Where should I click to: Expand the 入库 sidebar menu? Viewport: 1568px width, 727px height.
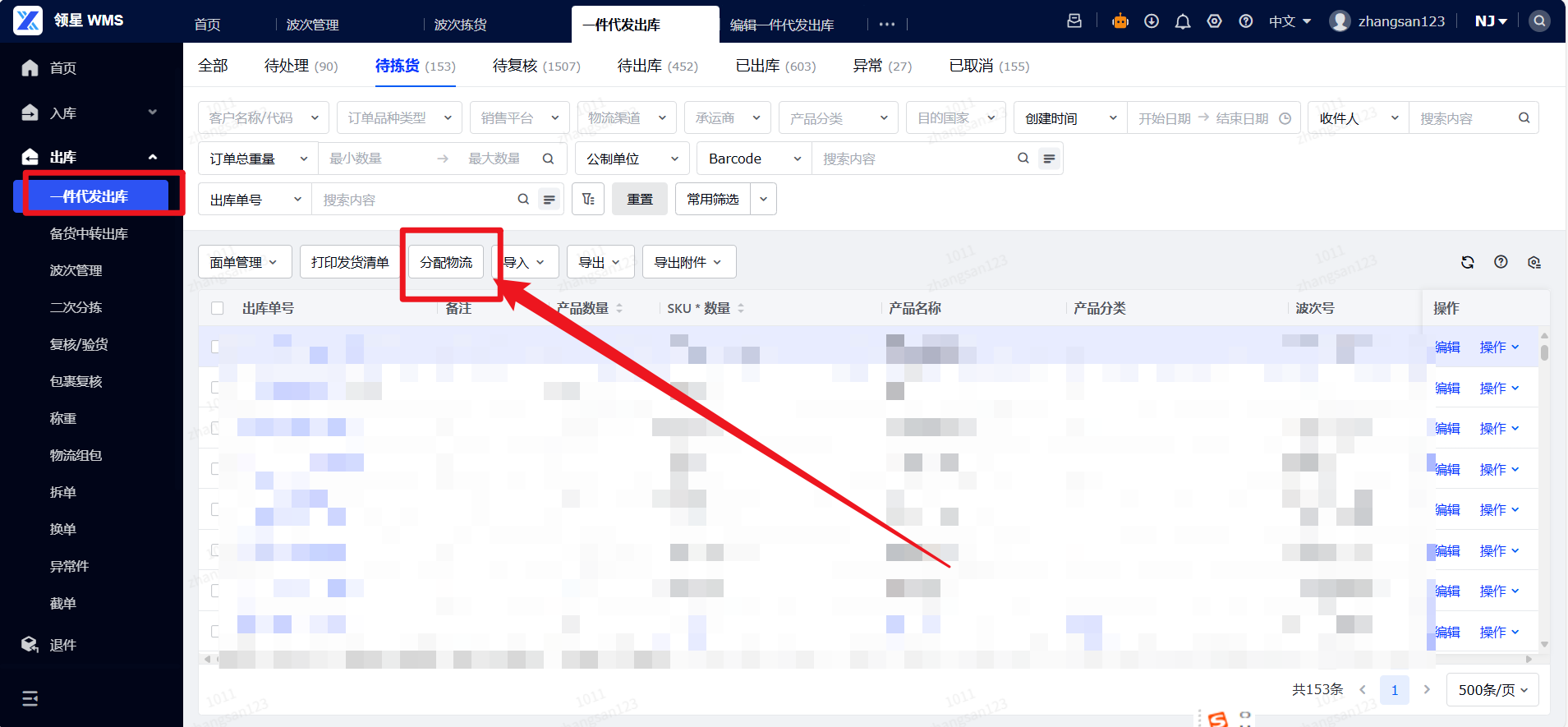[91, 113]
